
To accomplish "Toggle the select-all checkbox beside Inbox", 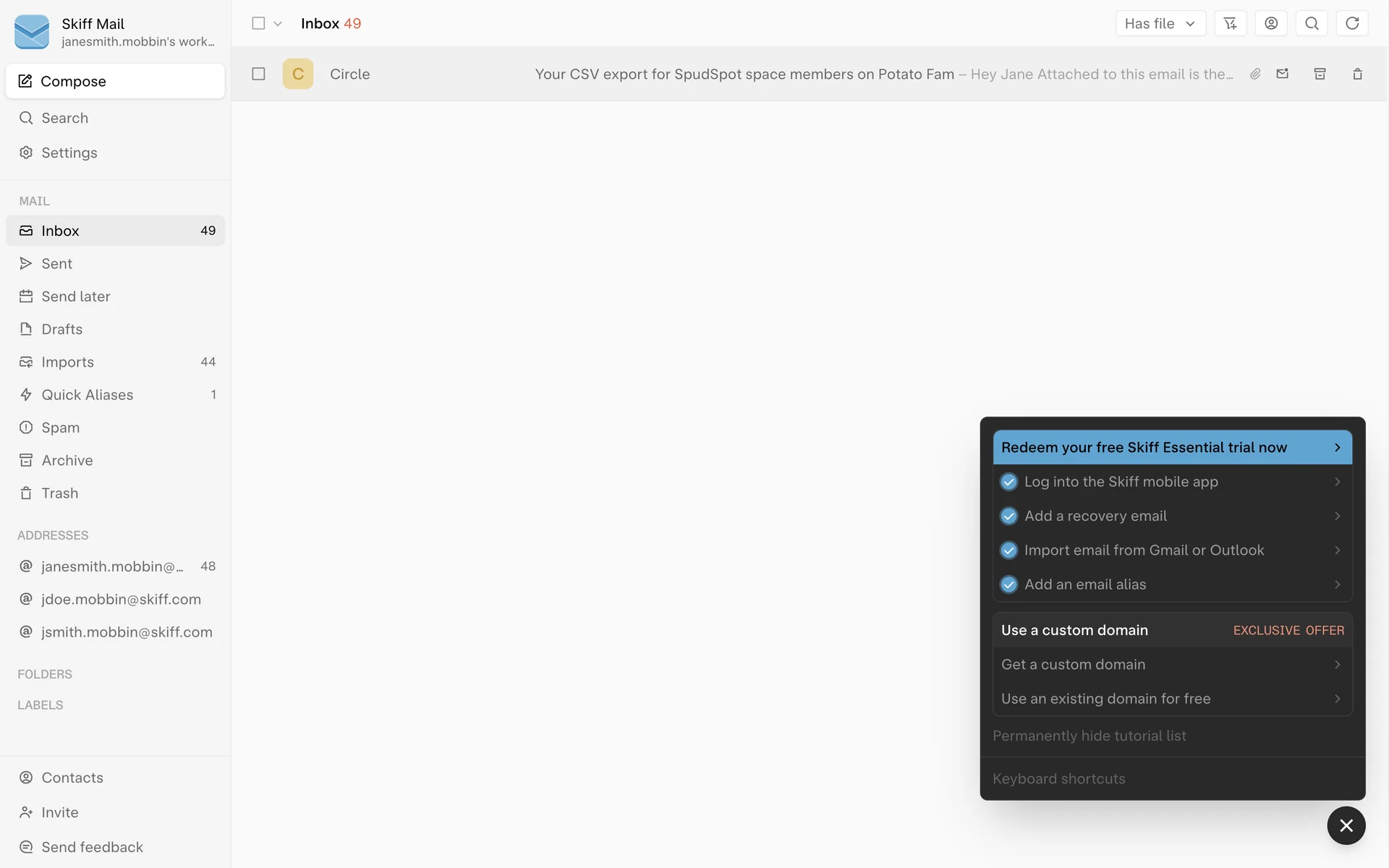I will pos(258,23).
